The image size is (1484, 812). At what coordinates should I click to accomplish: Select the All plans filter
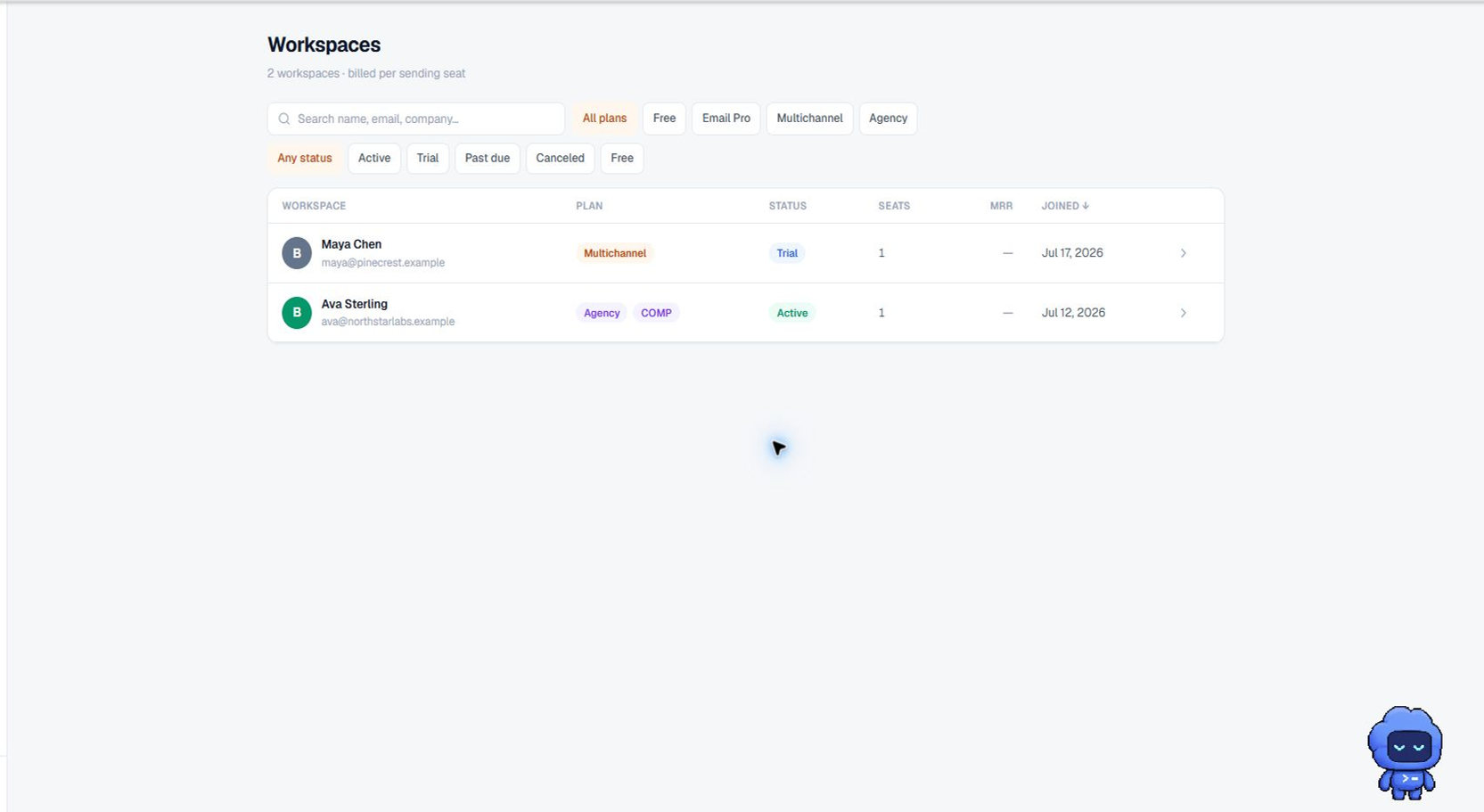click(604, 119)
